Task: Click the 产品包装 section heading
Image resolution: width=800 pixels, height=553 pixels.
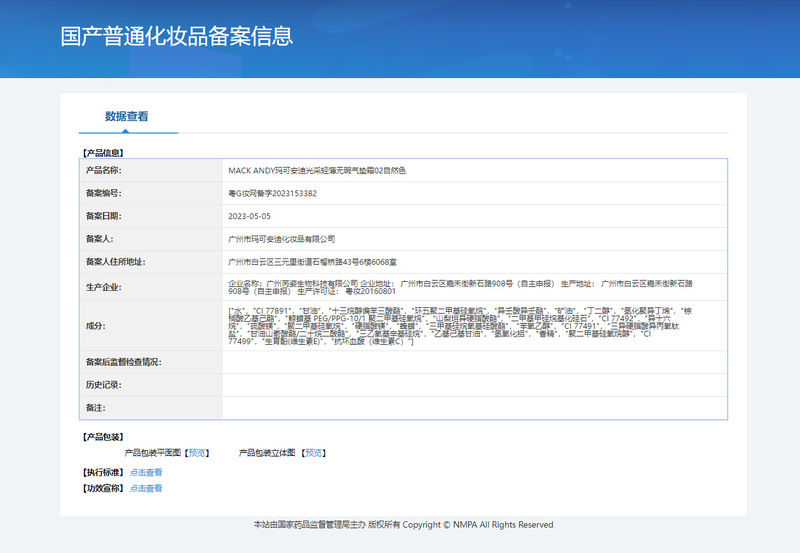Action: pyautogui.click(x=102, y=437)
